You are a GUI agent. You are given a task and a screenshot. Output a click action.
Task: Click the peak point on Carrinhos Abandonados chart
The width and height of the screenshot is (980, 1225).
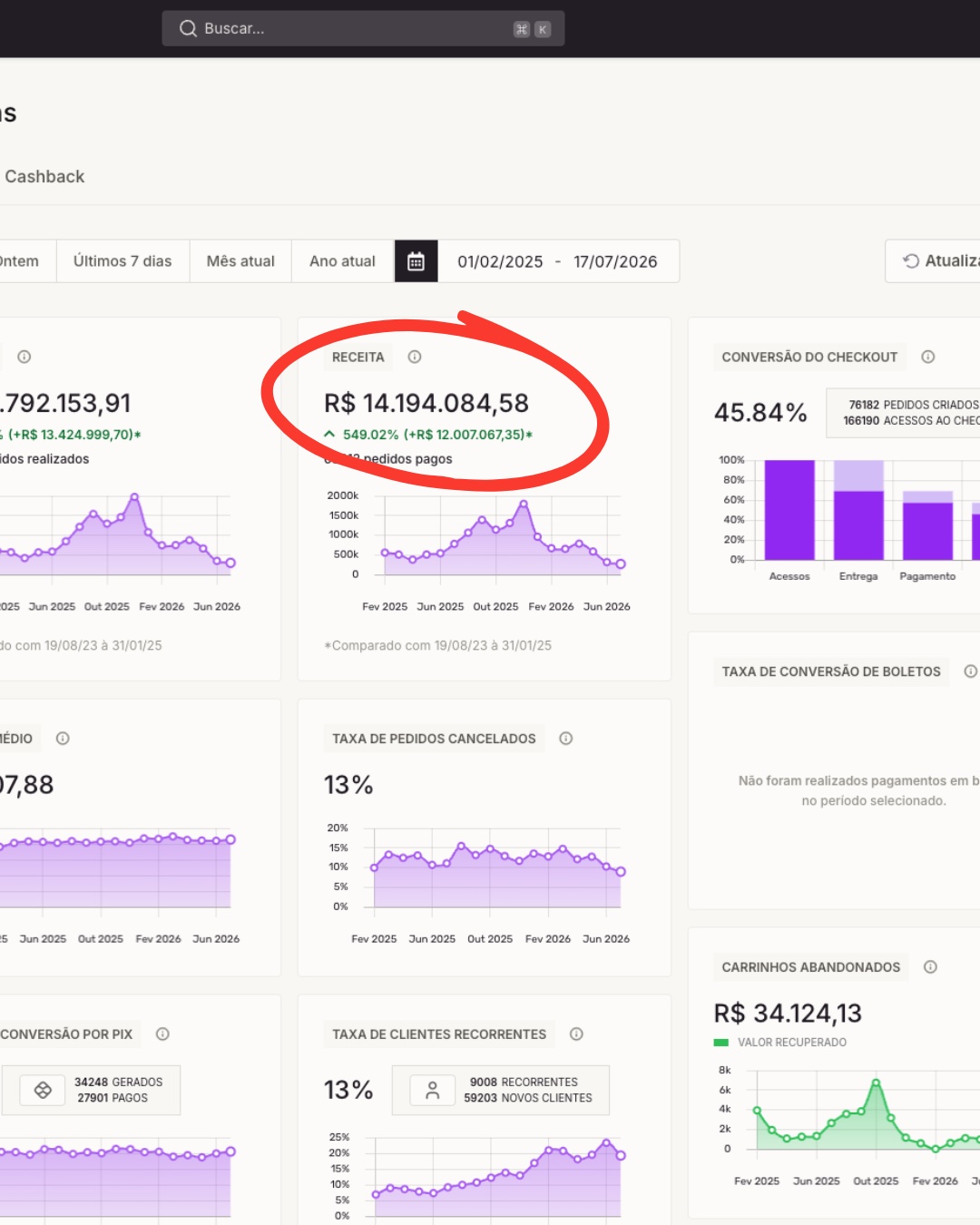(x=876, y=1083)
